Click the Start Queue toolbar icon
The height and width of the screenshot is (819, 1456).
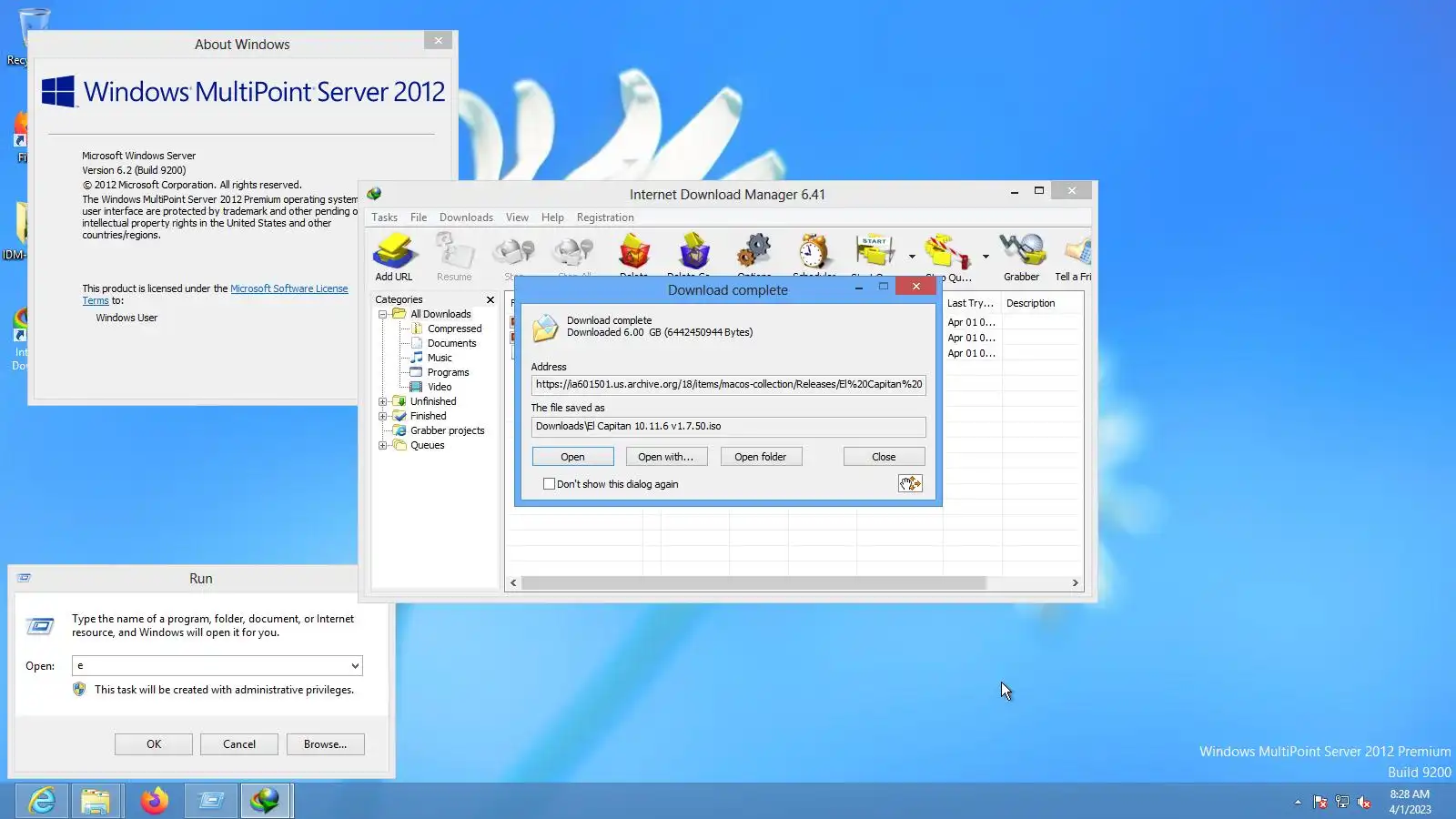coord(874,252)
